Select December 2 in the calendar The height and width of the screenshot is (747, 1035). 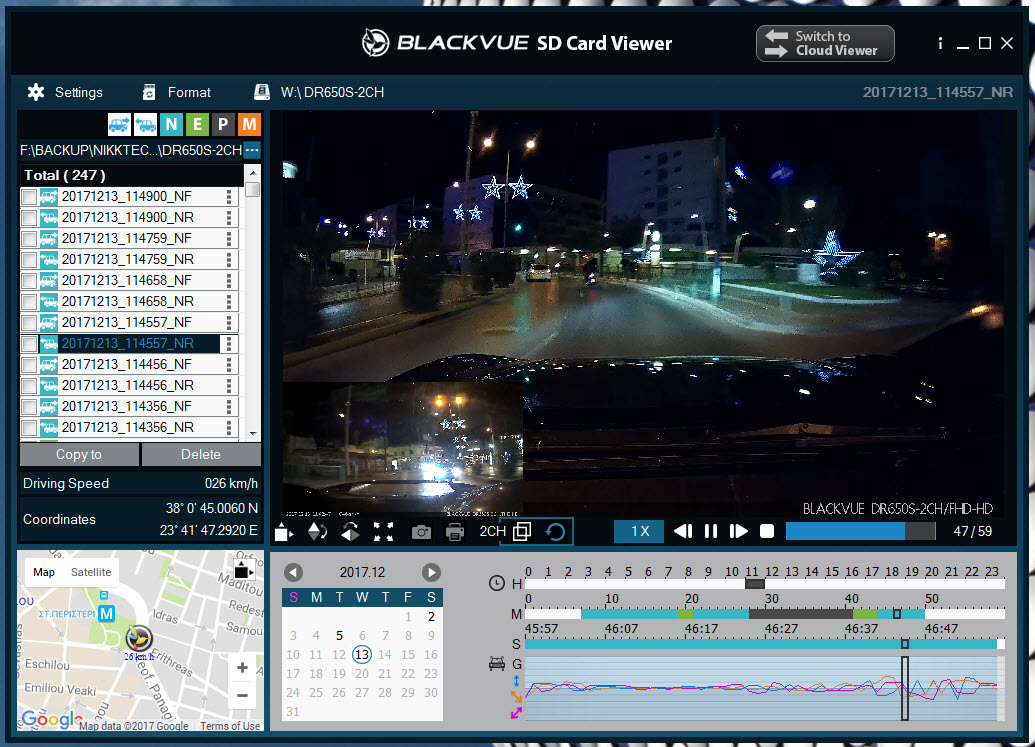pos(431,616)
